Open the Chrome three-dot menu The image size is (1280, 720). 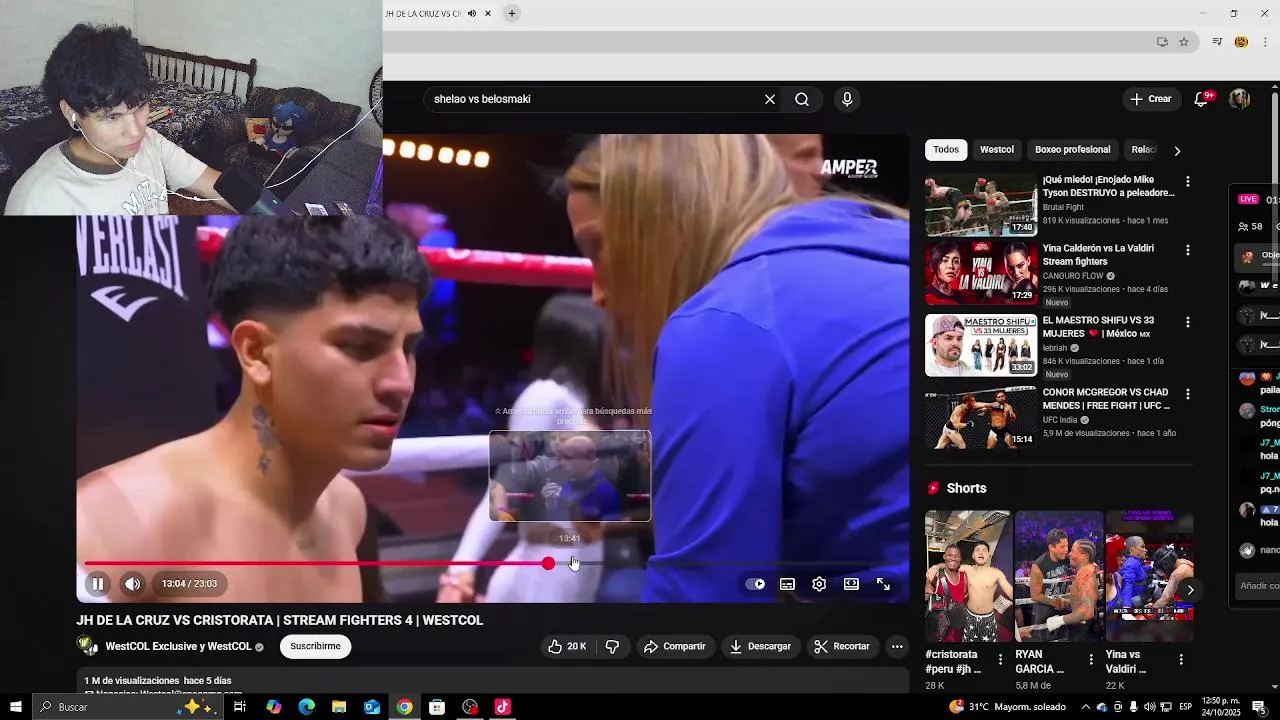coord(1266,42)
